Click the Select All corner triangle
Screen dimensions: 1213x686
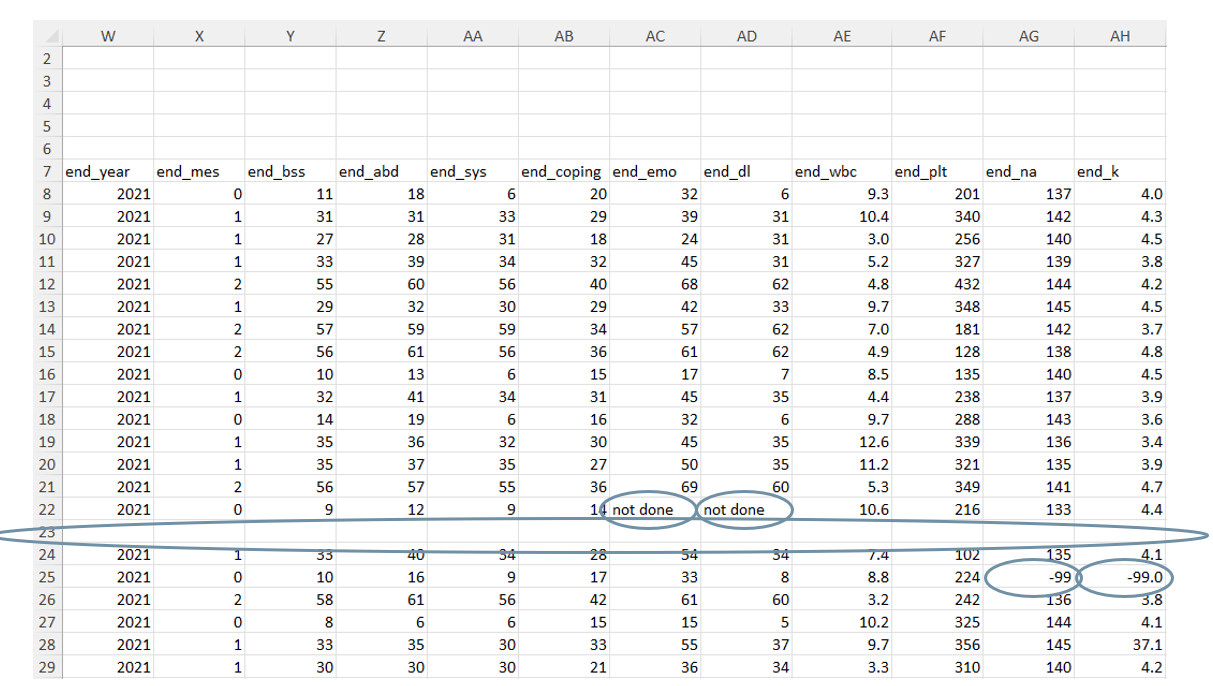[x=48, y=36]
